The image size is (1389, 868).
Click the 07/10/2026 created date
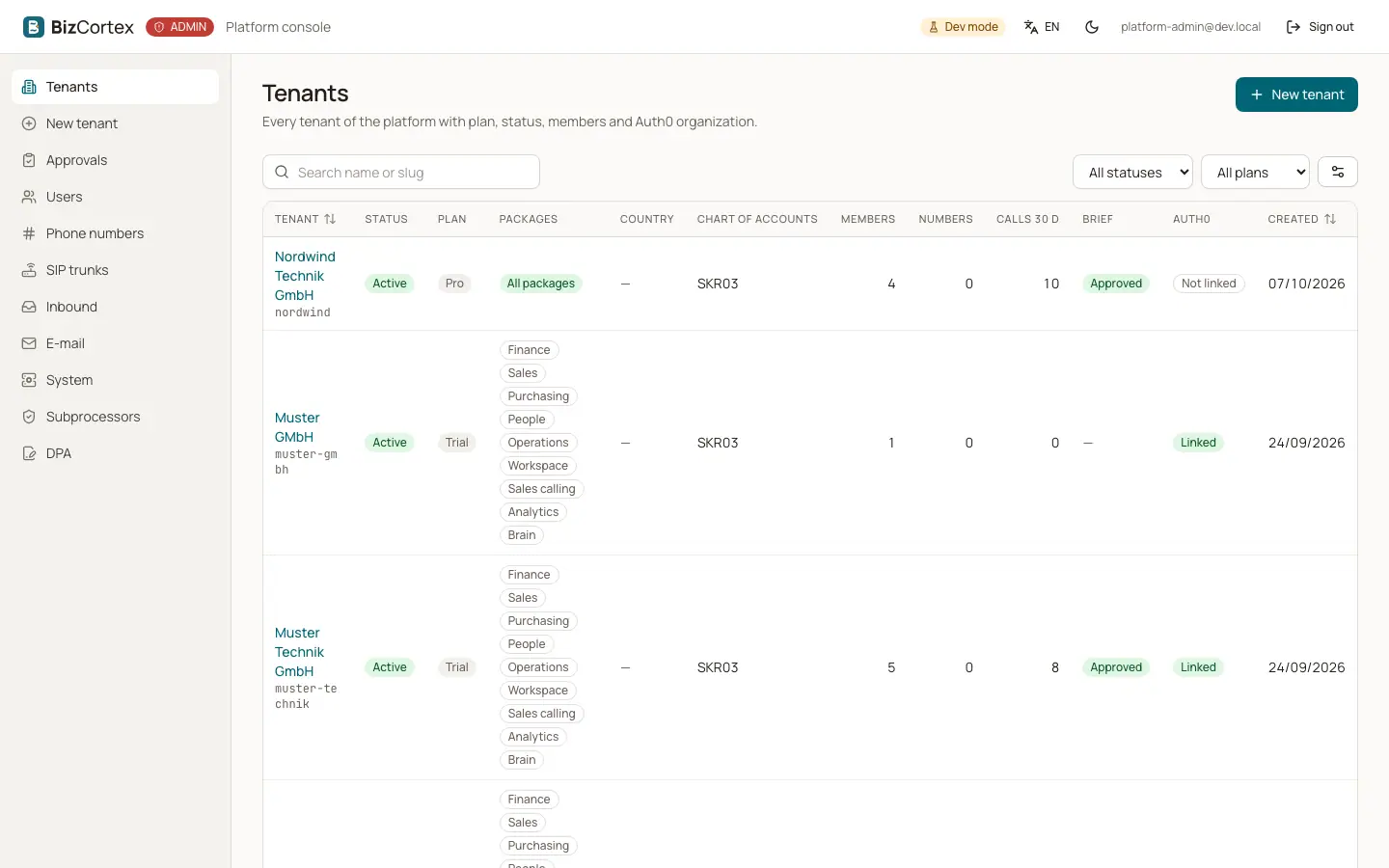point(1306,284)
